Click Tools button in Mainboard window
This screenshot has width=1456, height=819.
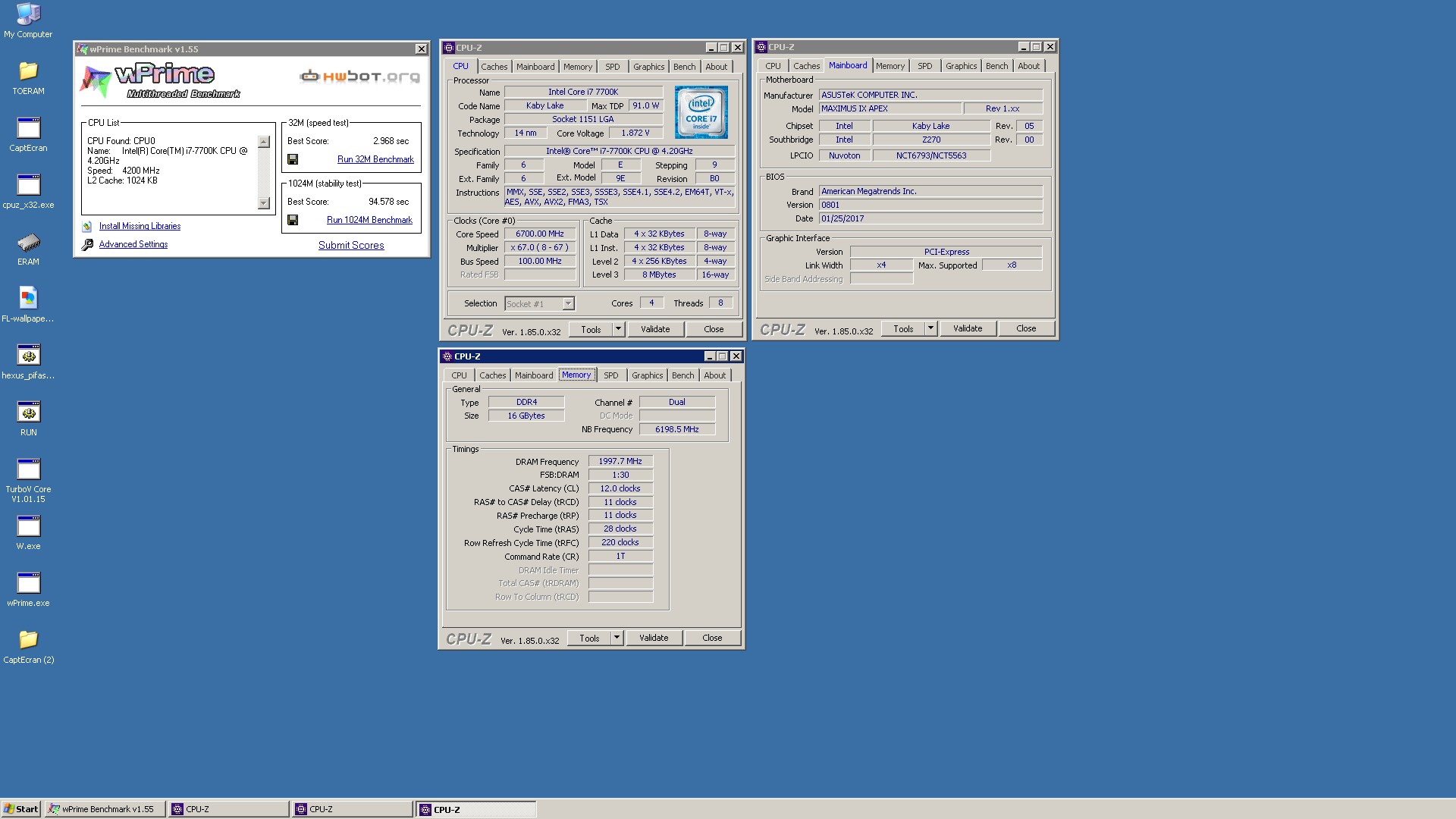pos(903,328)
